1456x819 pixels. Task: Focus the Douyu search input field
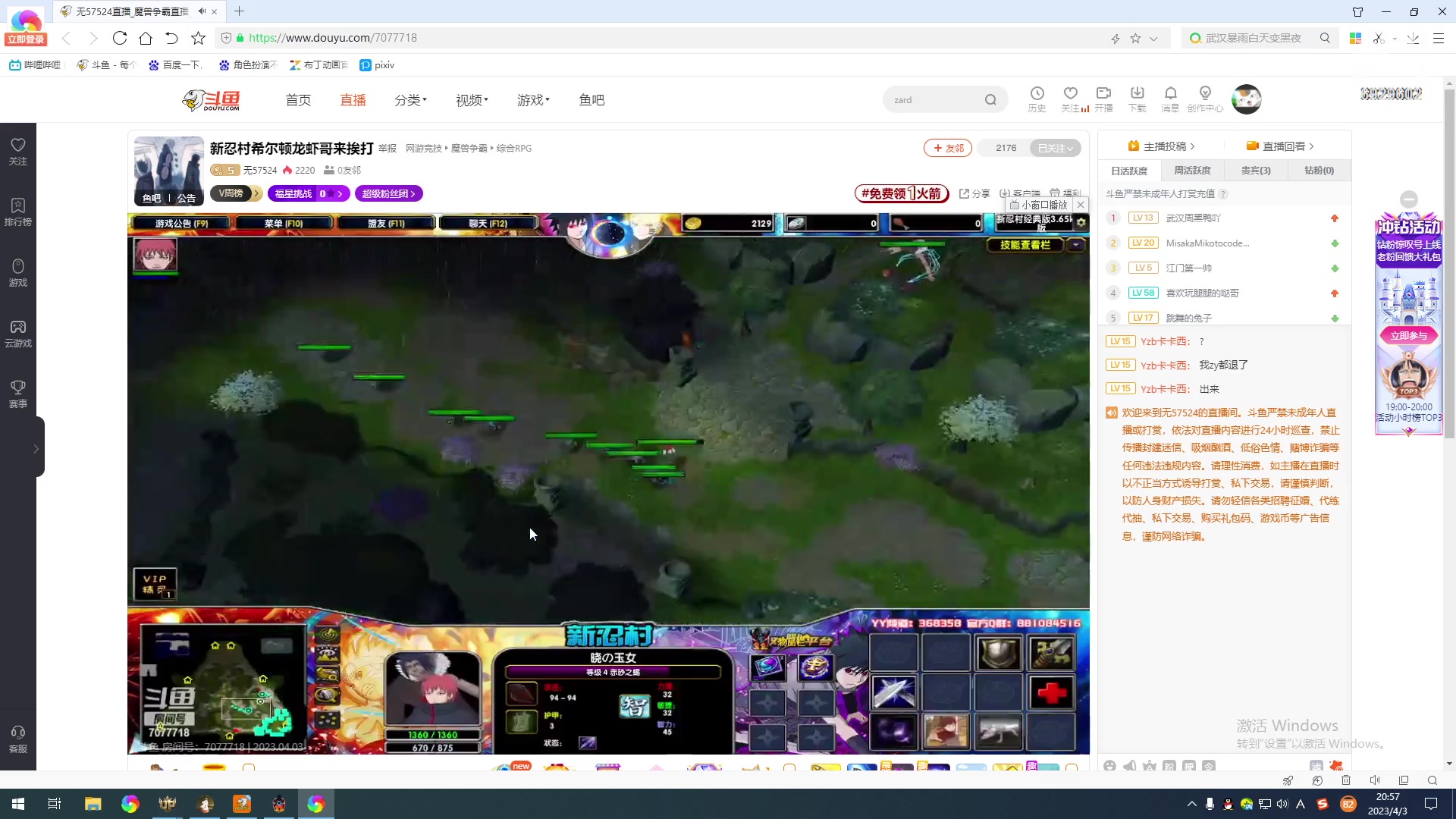934,100
